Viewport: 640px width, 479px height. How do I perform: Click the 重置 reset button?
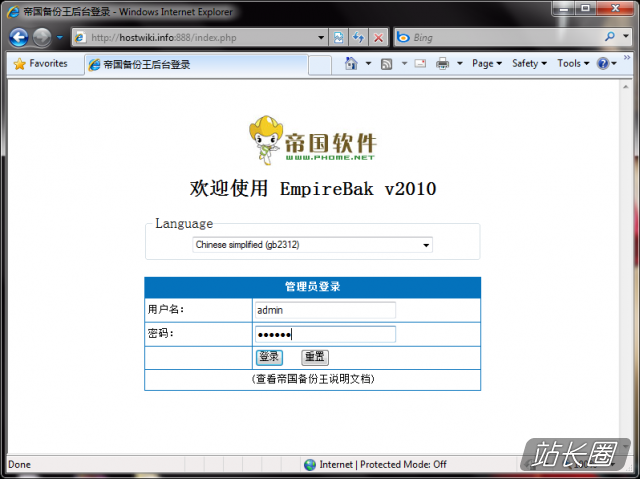click(315, 357)
